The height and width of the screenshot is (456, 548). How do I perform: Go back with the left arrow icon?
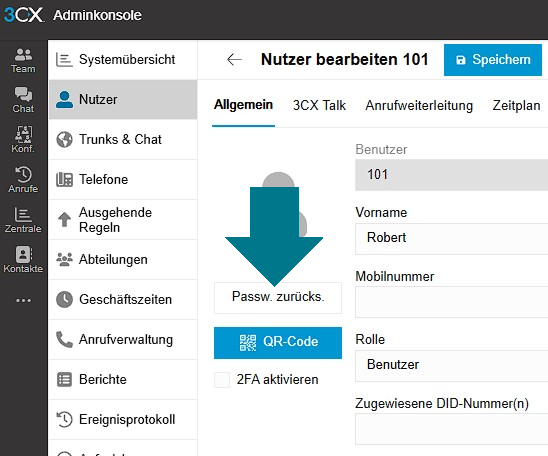coord(234,59)
